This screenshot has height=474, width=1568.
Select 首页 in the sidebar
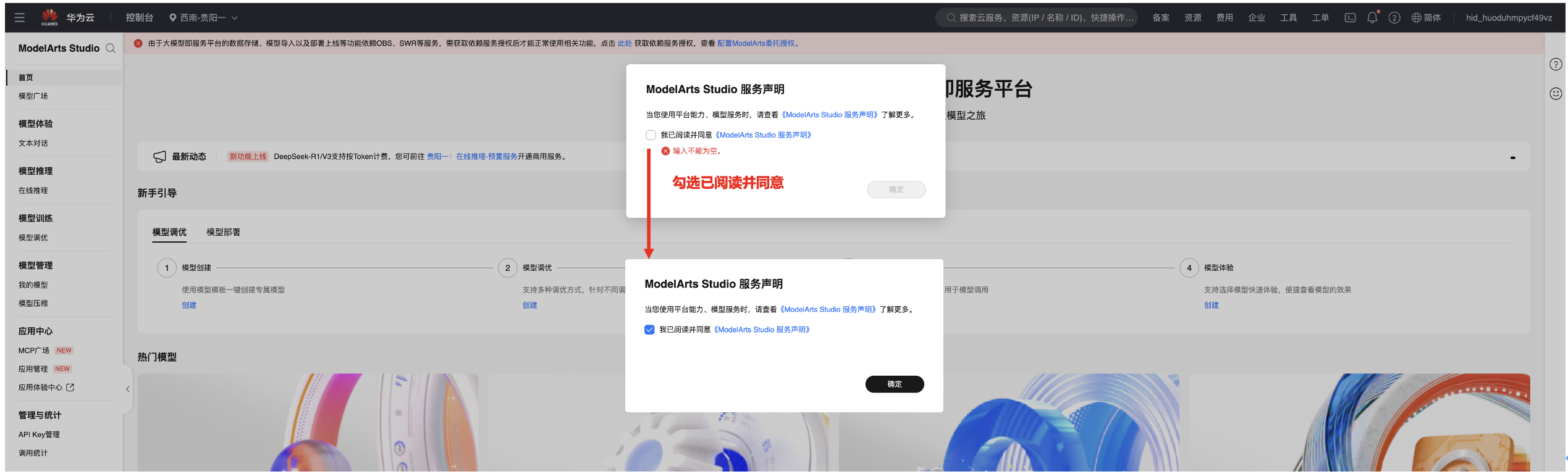(64, 77)
